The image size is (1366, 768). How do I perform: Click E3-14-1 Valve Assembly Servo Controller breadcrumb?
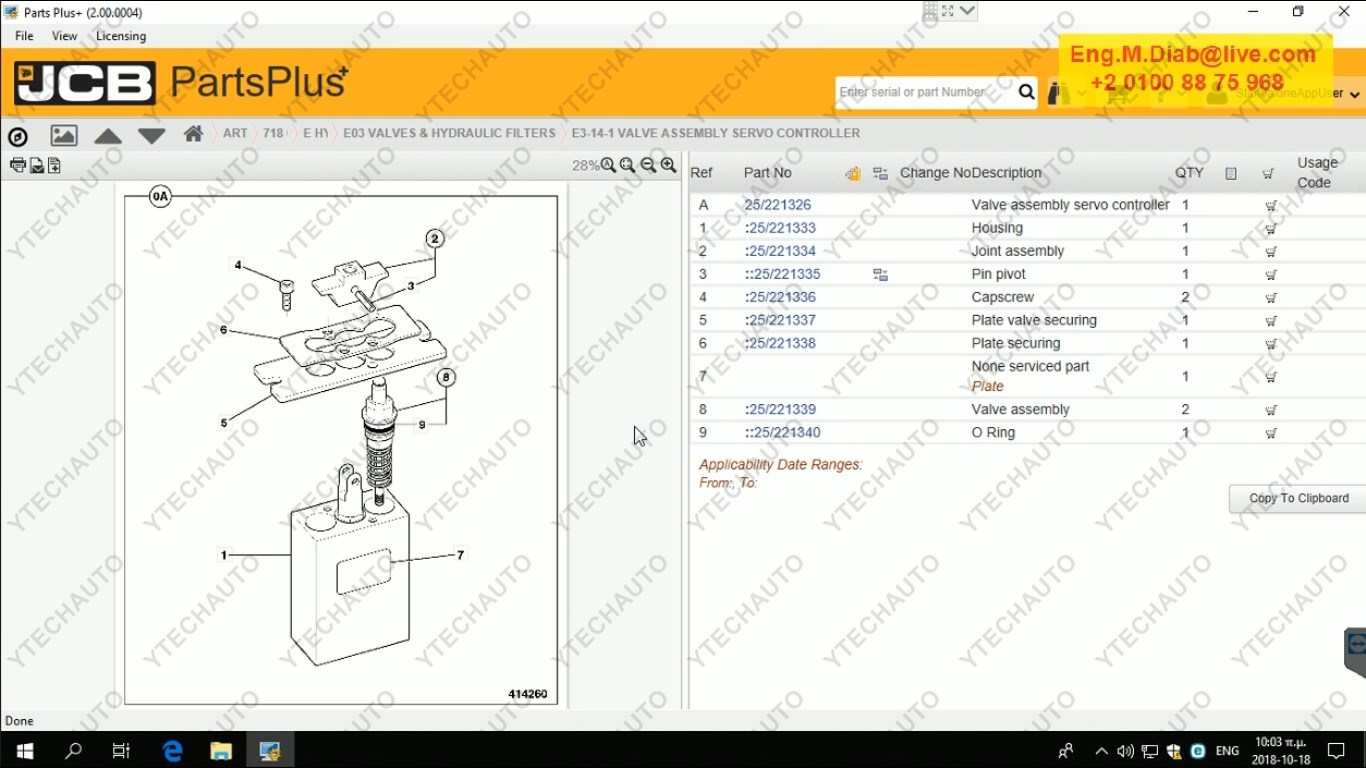click(x=716, y=133)
